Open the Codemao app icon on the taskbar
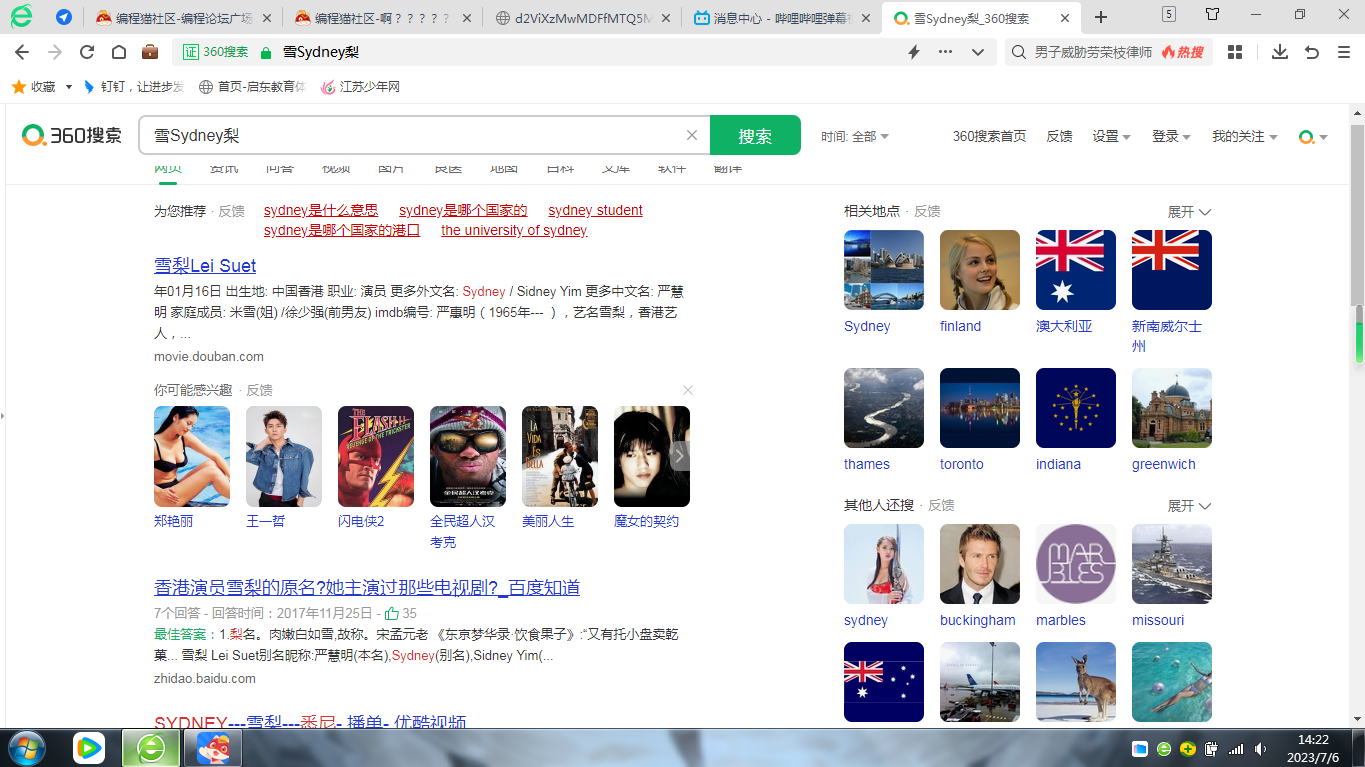The image size is (1365, 767). coord(212,747)
